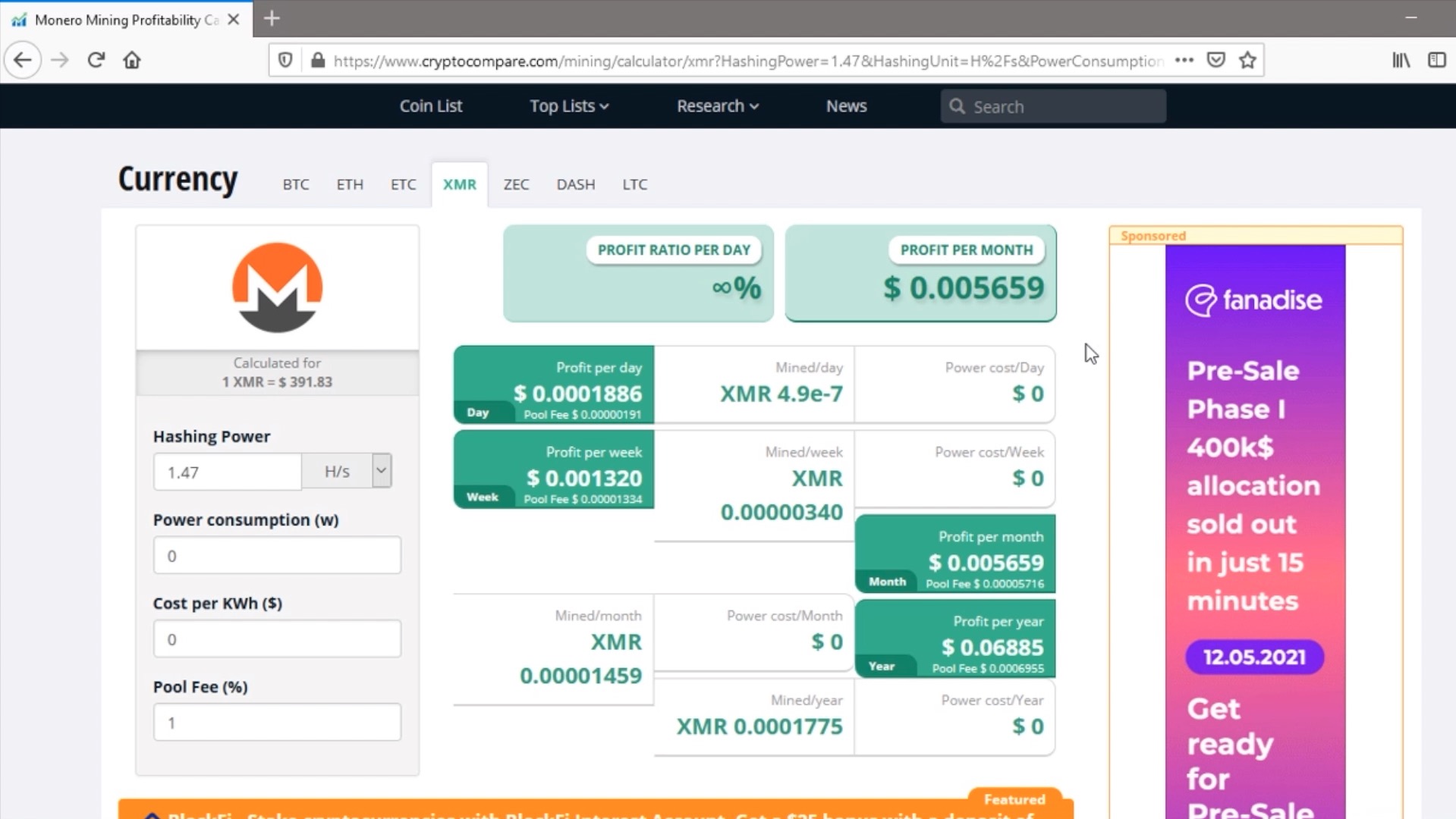Image resolution: width=1456 pixels, height=819 pixels.
Task: Open the Pocket save icon
Action: [1215, 60]
